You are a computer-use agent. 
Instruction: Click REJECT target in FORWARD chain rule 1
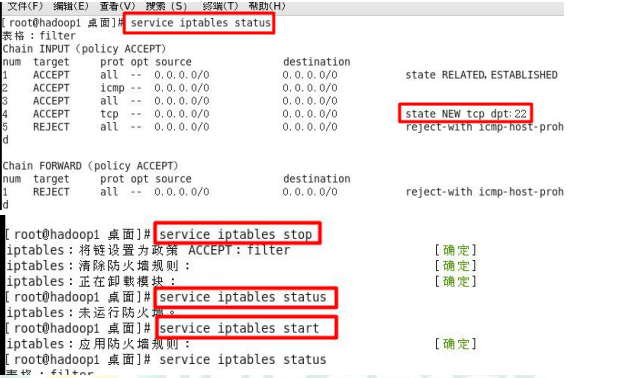(x=51, y=192)
